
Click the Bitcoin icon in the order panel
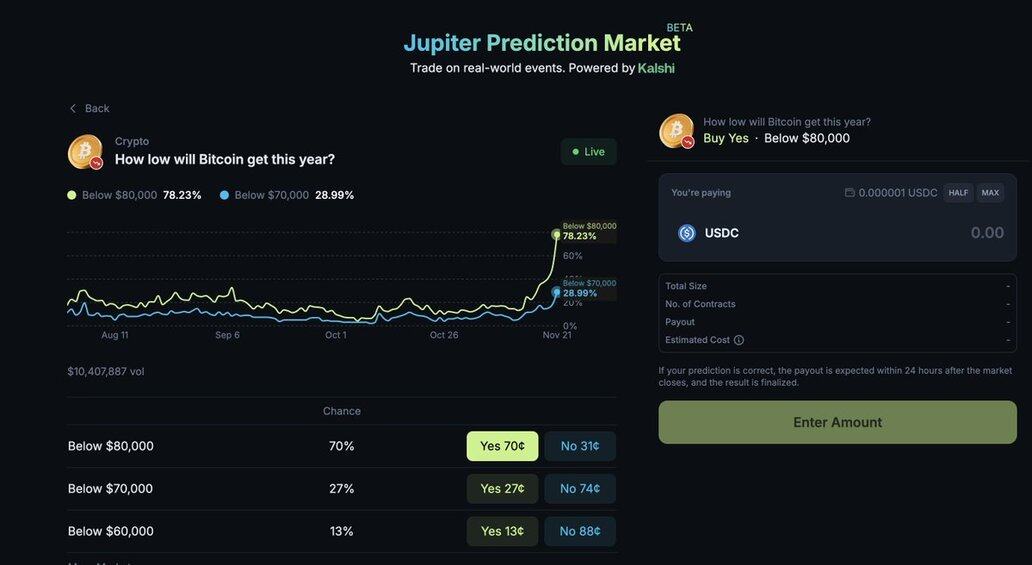pyautogui.click(x=677, y=131)
